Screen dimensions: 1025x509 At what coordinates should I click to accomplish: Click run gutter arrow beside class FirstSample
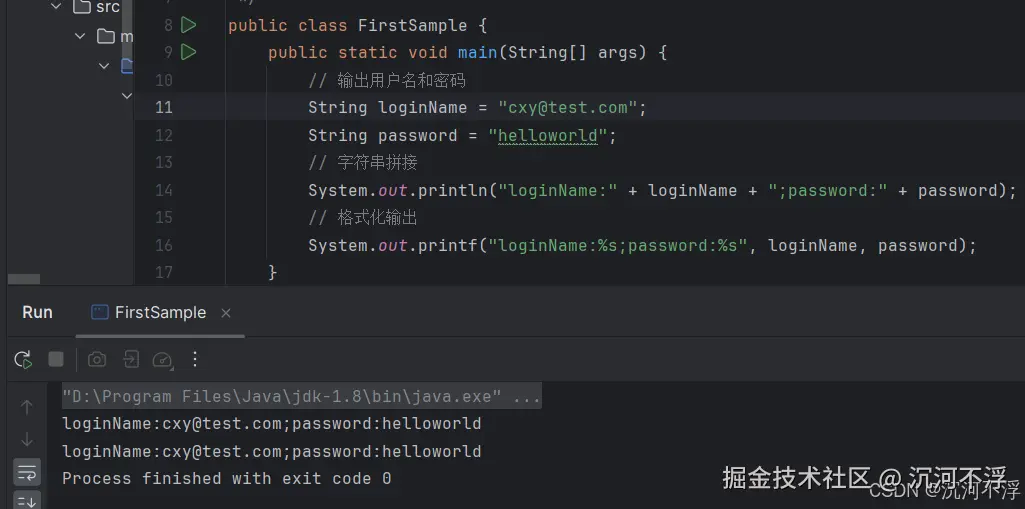[x=188, y=25]
